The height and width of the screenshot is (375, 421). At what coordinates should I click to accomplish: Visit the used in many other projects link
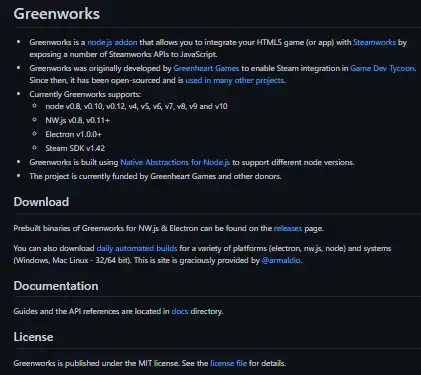[x=235, y=80]
